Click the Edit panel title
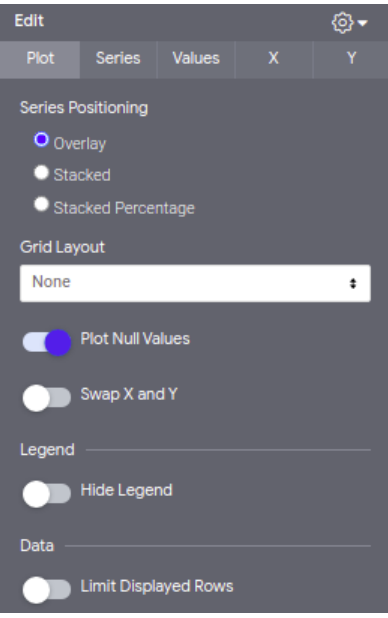The height and width of the screenshot is (618, 388). point(29,20)
